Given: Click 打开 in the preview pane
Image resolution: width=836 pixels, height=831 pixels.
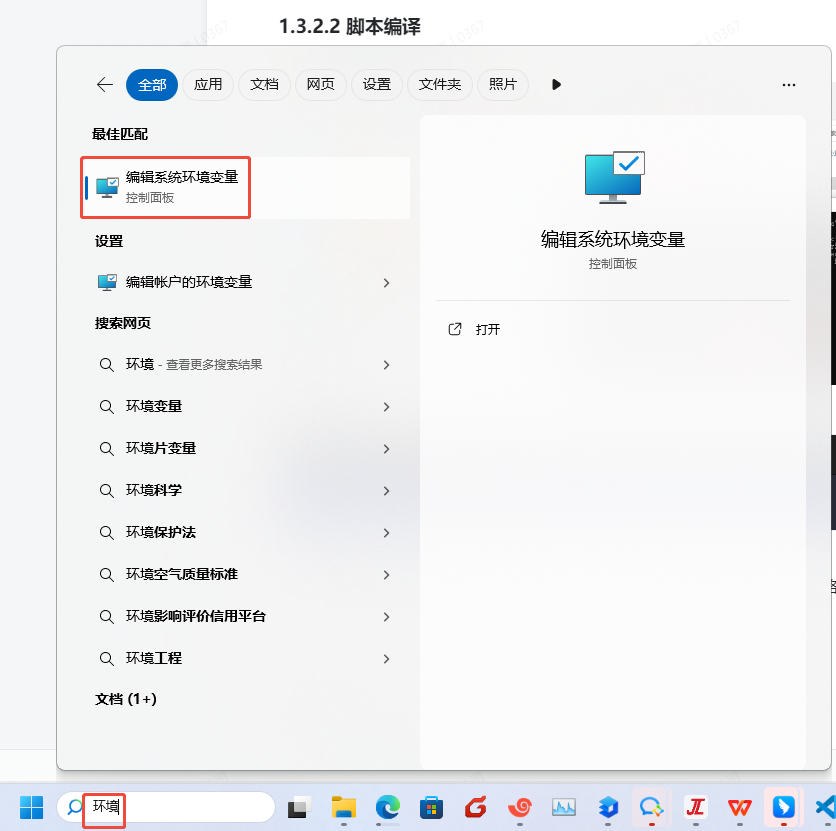Looking at the screenshot, I should pyautogui.click(x=487, y=329).
